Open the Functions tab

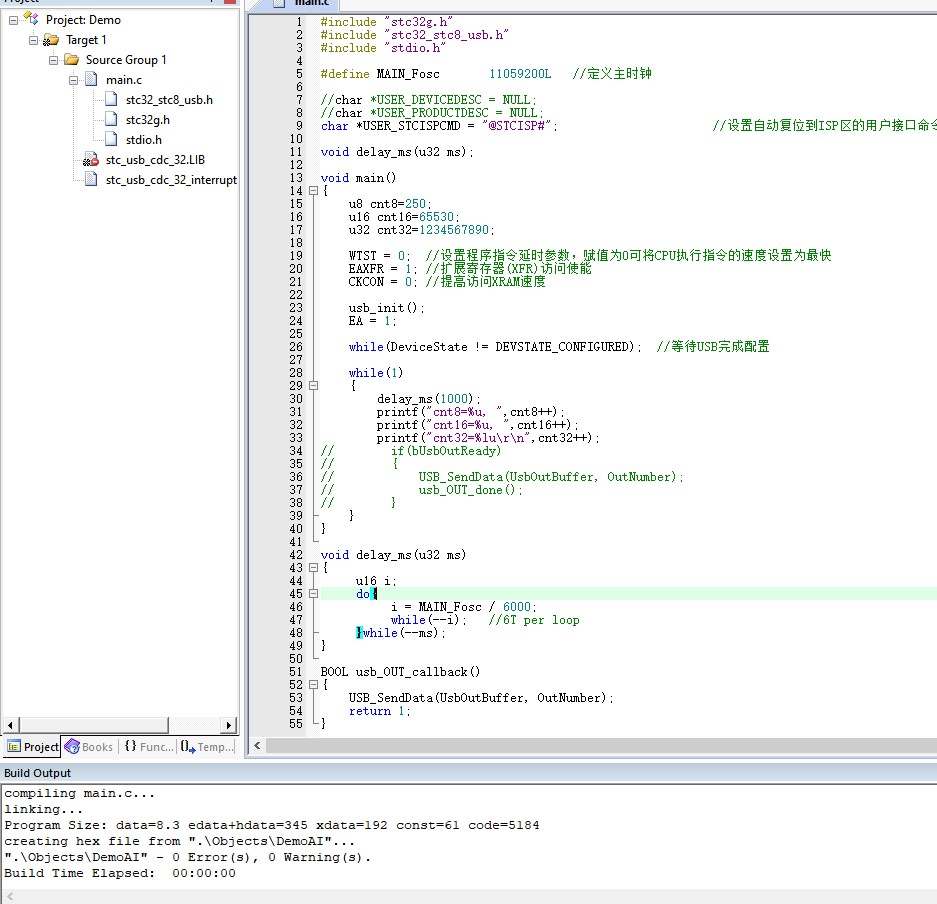pos(148,747)
